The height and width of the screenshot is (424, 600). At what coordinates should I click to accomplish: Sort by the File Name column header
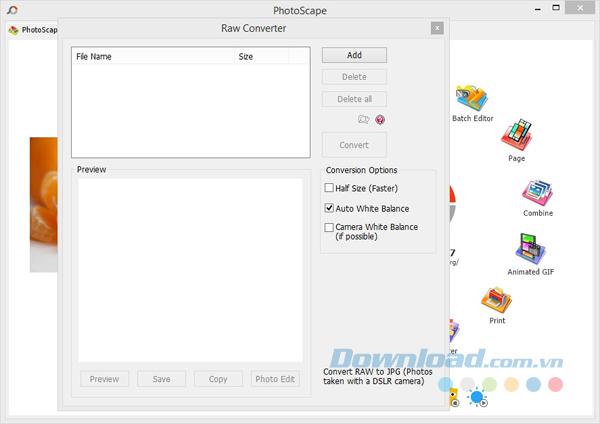click(153, 57)
